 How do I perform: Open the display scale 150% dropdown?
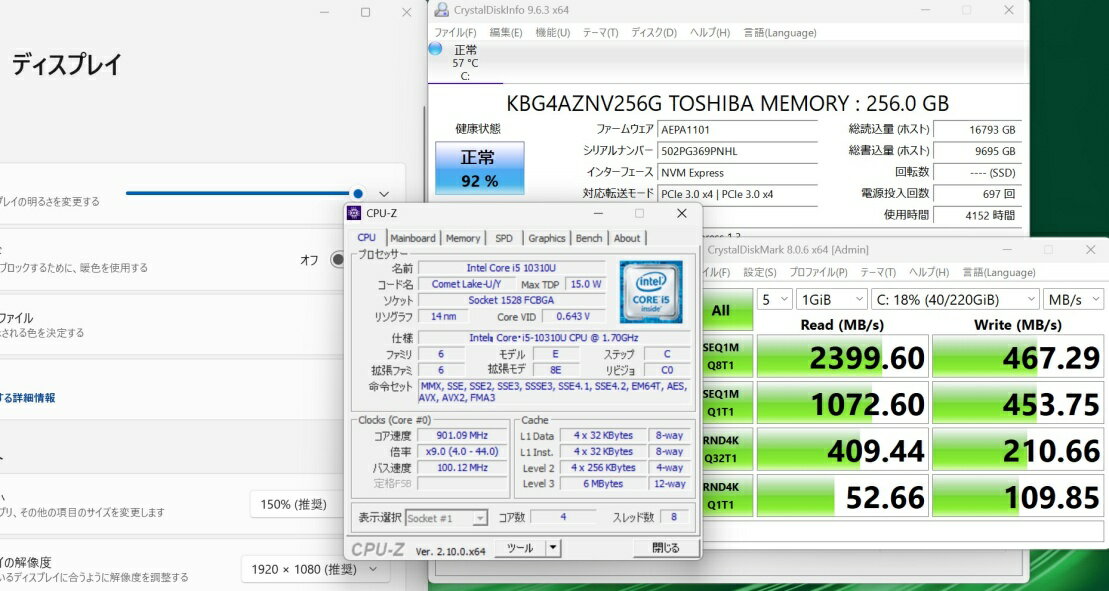(x=298, y=505)
